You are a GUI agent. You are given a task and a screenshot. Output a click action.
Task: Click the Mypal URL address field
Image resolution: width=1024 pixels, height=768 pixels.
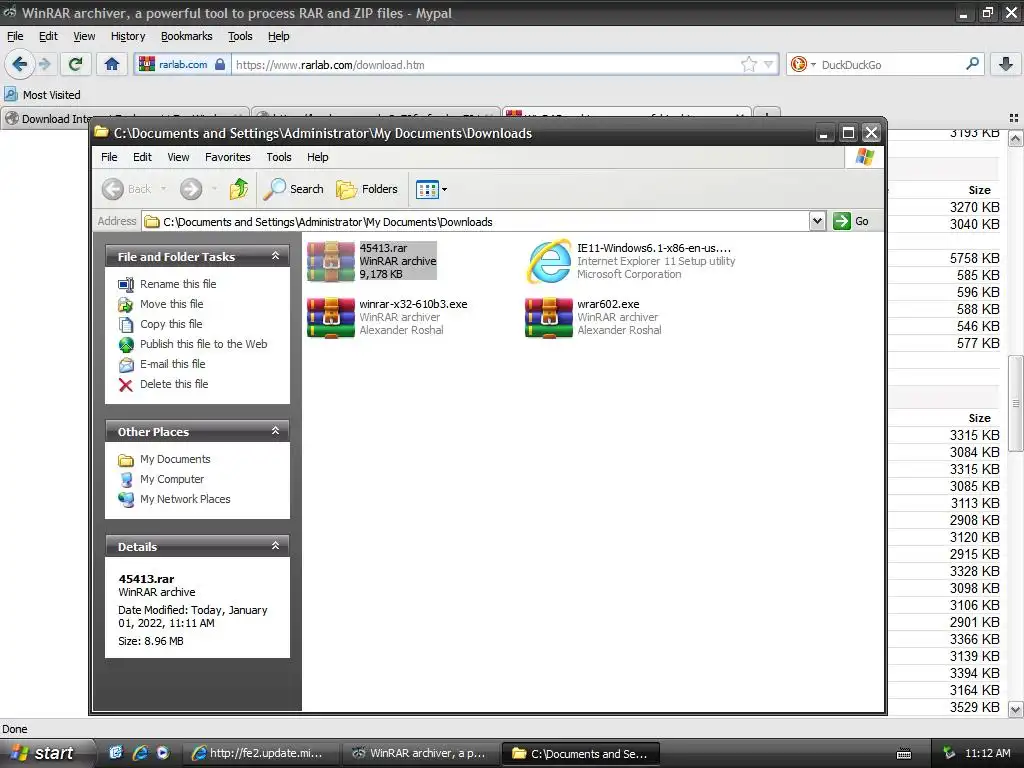(x=487, y=65)
